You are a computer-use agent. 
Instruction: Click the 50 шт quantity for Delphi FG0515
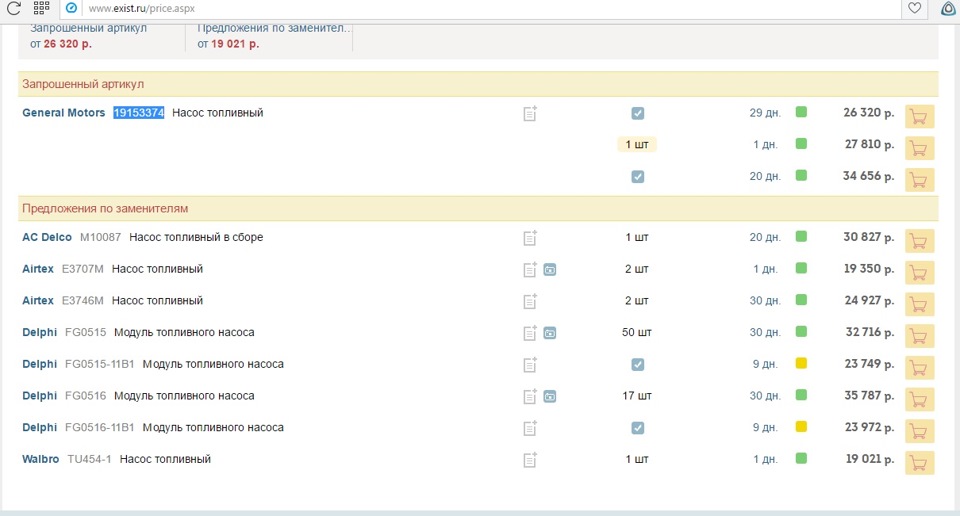(x=637, y=332)
